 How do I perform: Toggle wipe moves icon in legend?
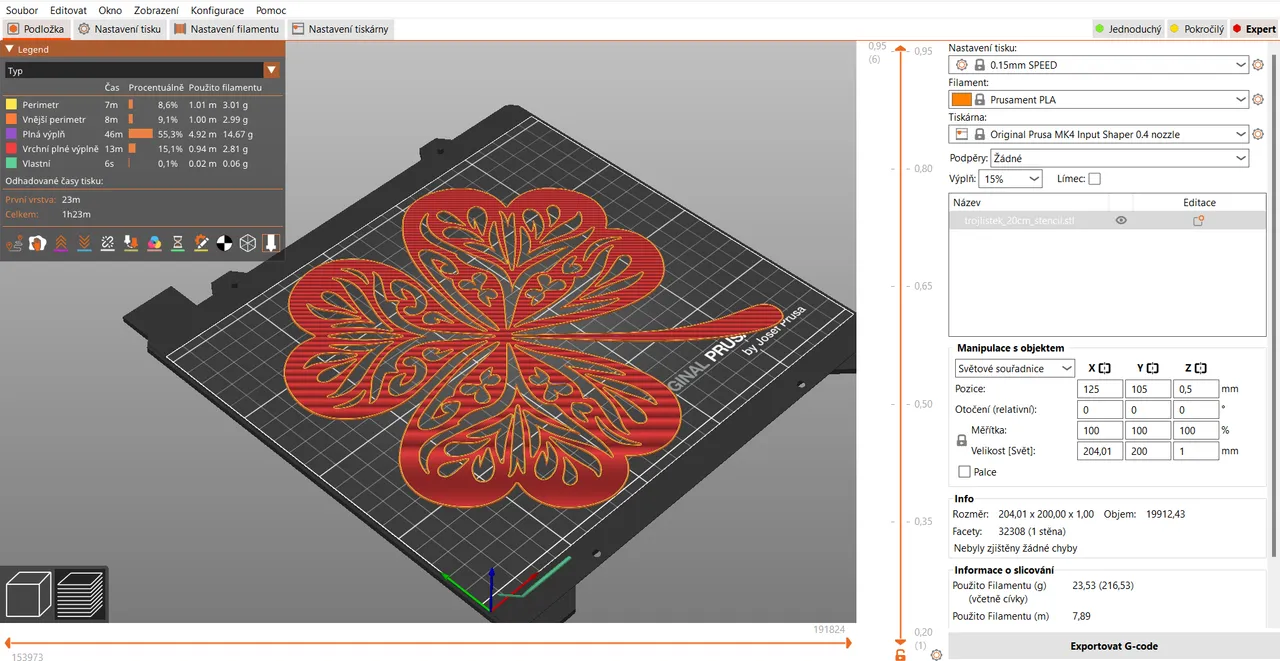tap(38, 243)
